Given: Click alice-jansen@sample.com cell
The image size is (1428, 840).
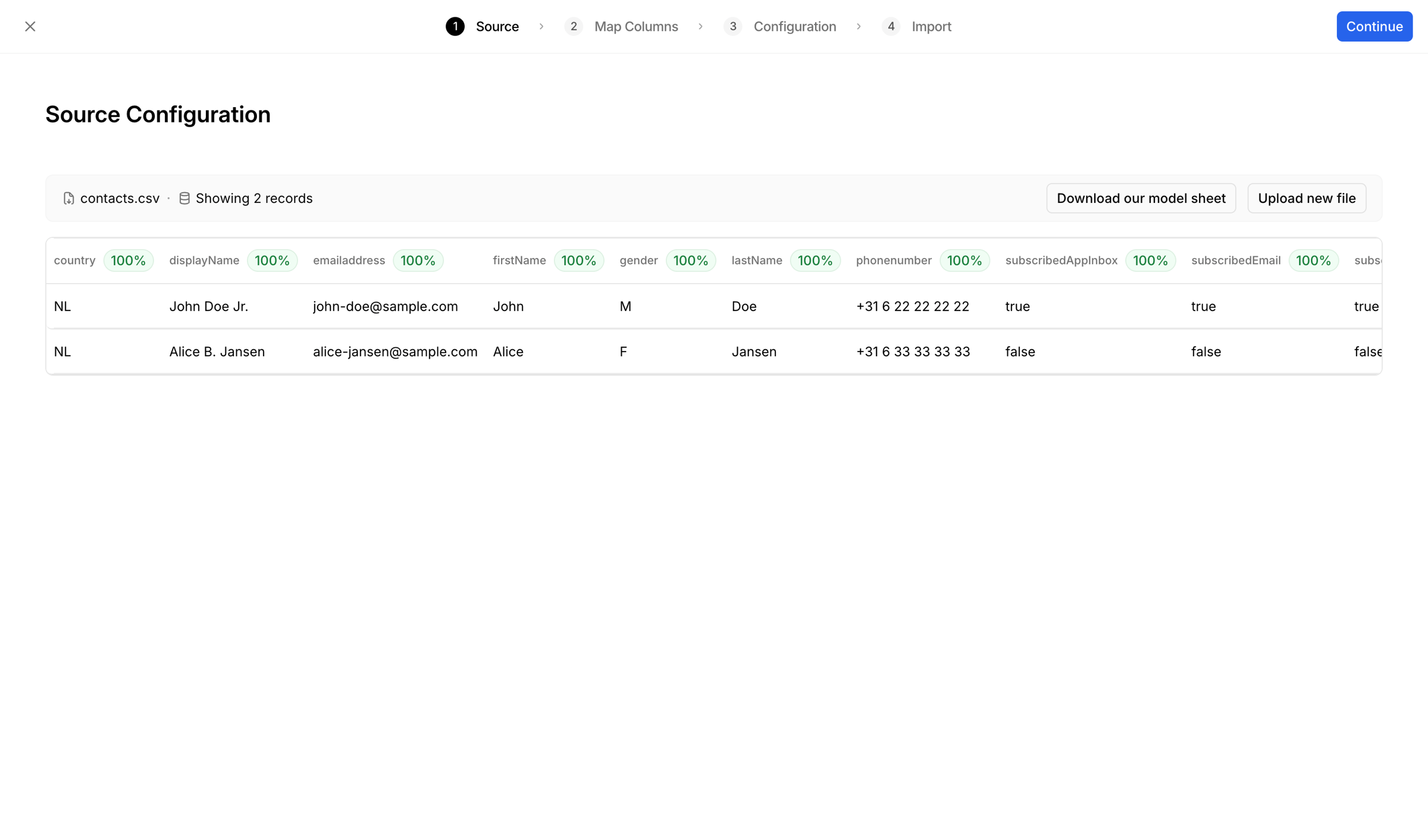Looking at the screenshot, I should click(395, 352).
